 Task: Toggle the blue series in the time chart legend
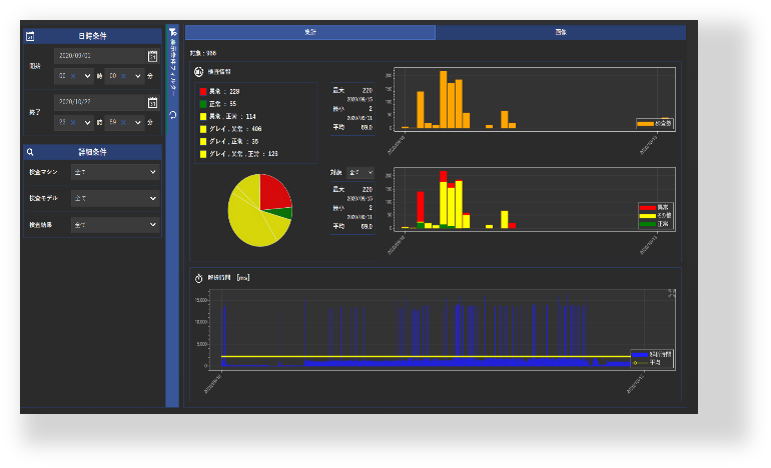pos(652,354)
